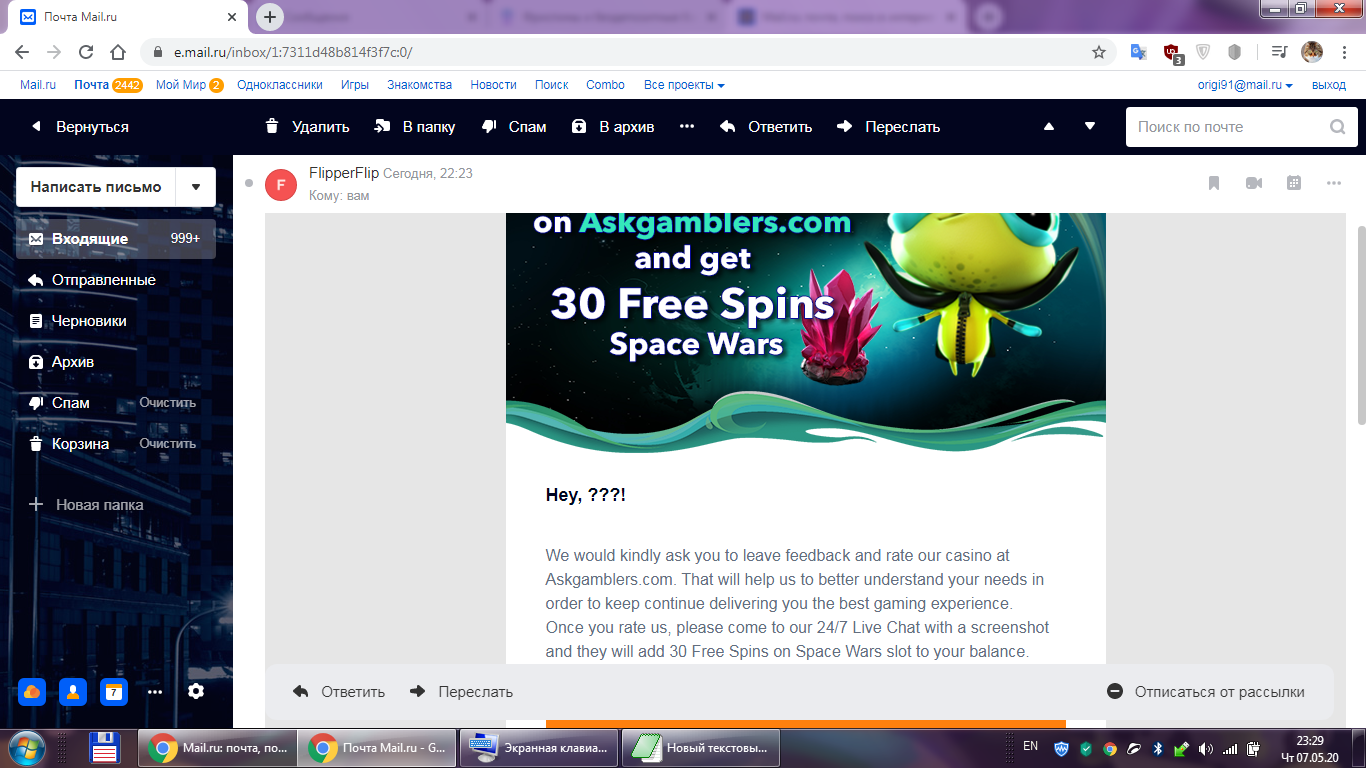Open Новый текстовый taskbar item

click(x=701, y=748)
